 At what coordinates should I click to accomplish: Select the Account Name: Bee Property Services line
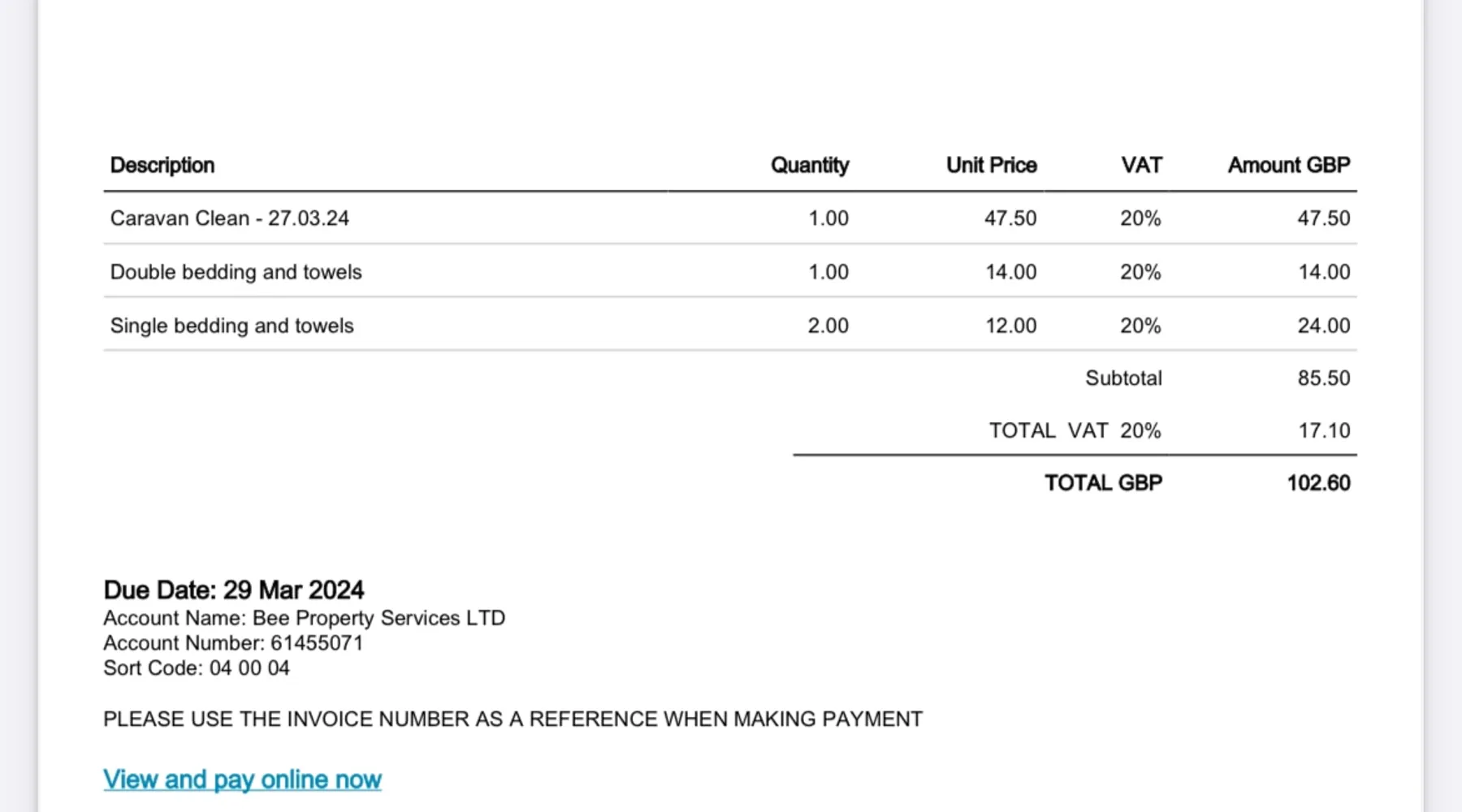[x=304, y=618]
